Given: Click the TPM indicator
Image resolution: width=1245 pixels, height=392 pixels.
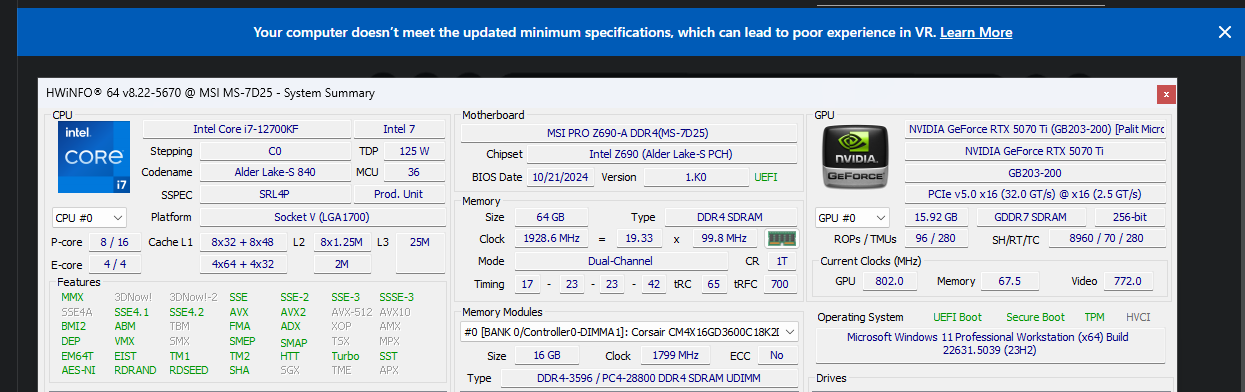Looking at the screenshot, I should click(x=1095, y=316).
